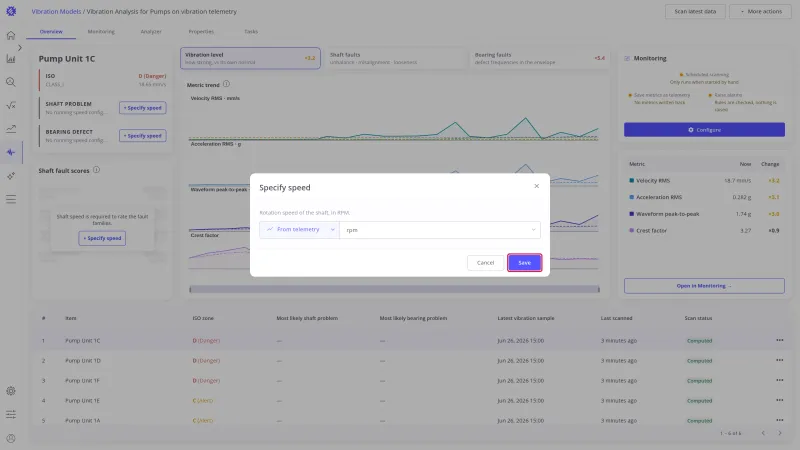Click info icon next to Metric trend
This screenshot has height=450, width=800.
[x=226, y=84]
